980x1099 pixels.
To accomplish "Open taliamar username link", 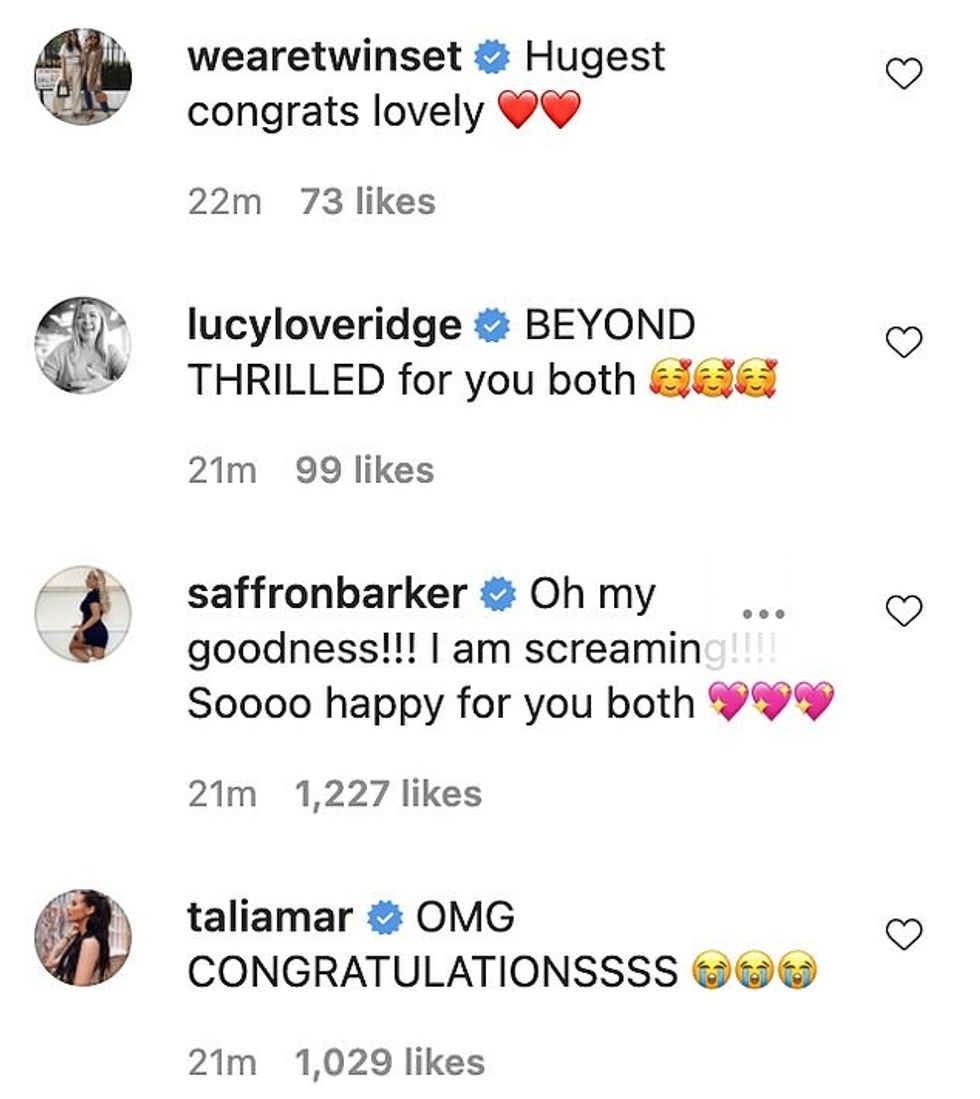I will [x=269, y=917].
